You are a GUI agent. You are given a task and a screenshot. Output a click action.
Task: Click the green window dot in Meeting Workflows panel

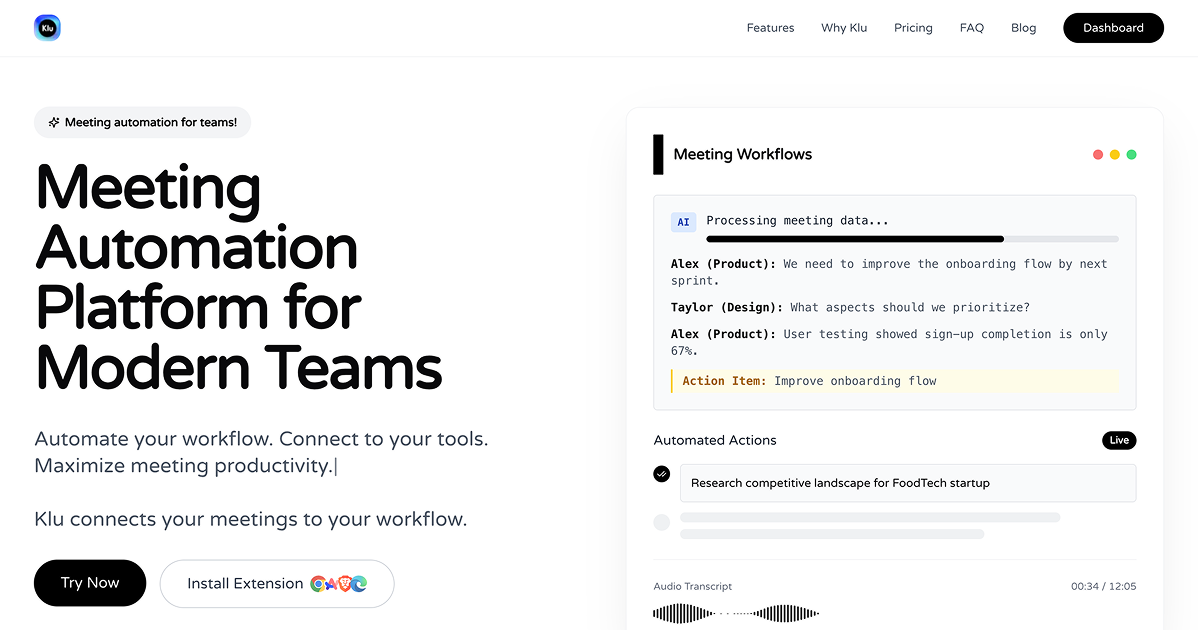(x=1131, y=154)
